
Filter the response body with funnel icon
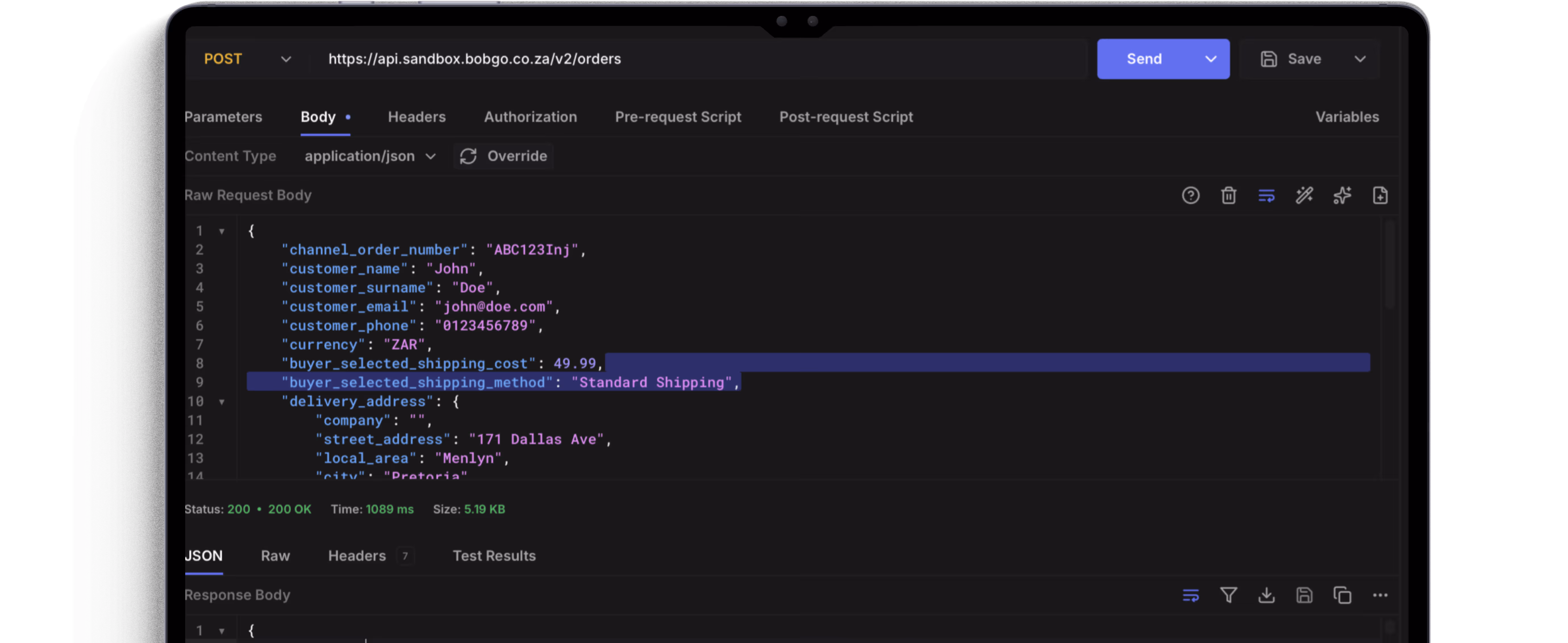[x=1228, y=595]
